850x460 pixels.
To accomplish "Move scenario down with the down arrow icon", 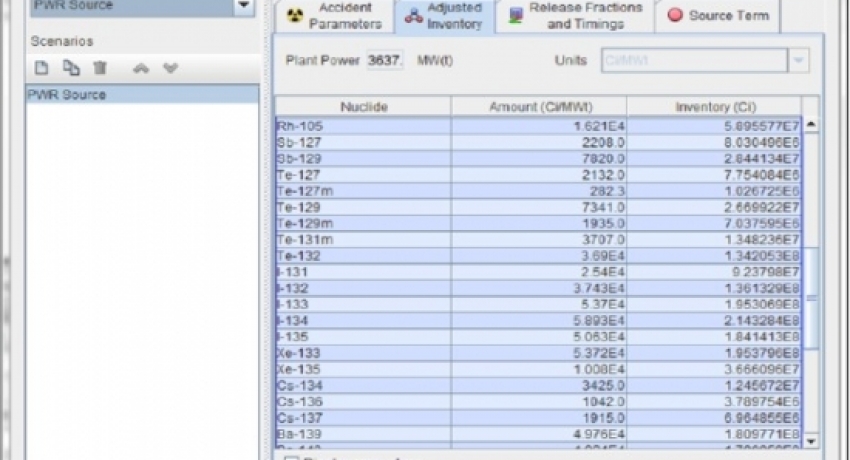I will tap(170, 68).
